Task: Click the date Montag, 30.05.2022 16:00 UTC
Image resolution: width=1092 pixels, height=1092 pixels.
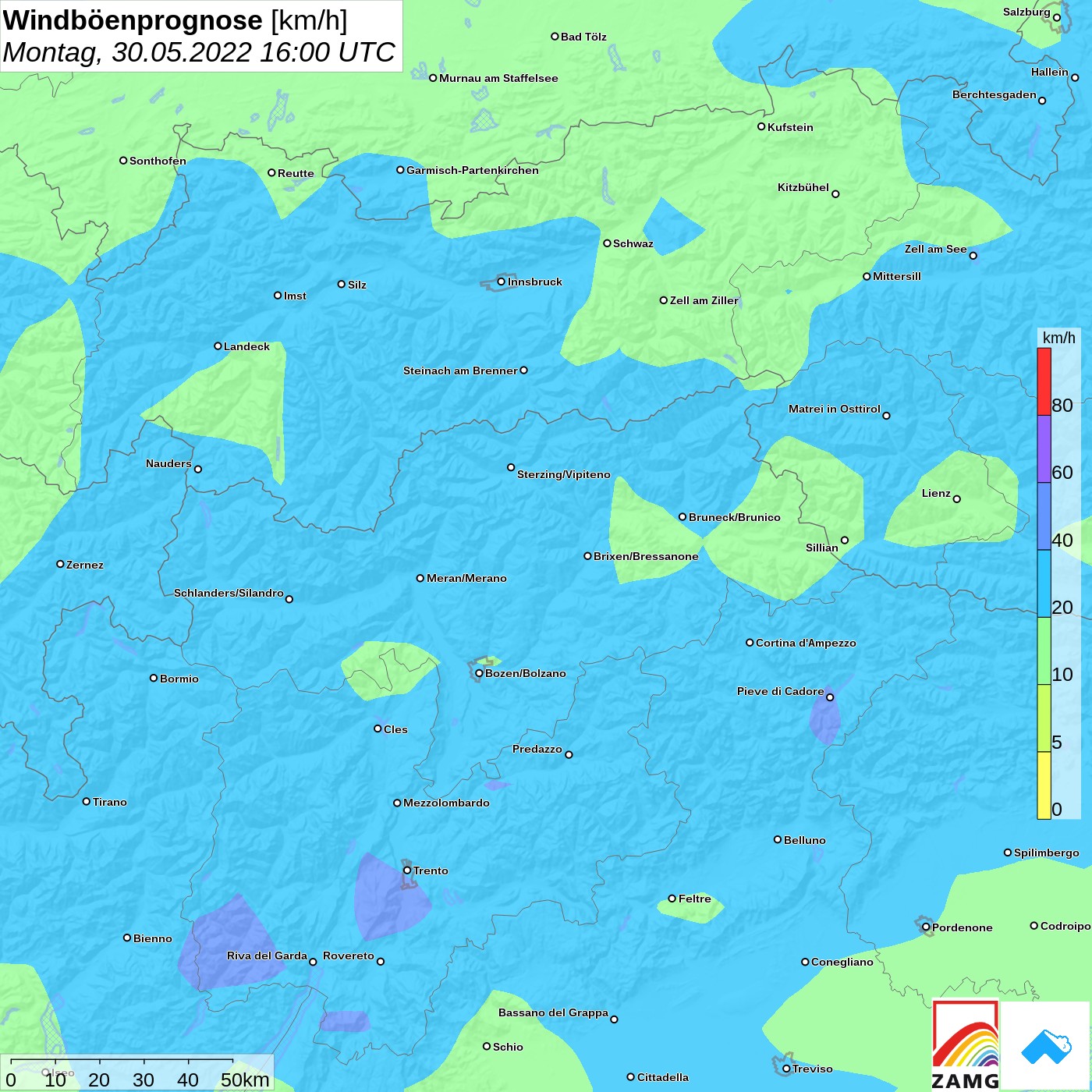Action: click(x=199, y=52)
